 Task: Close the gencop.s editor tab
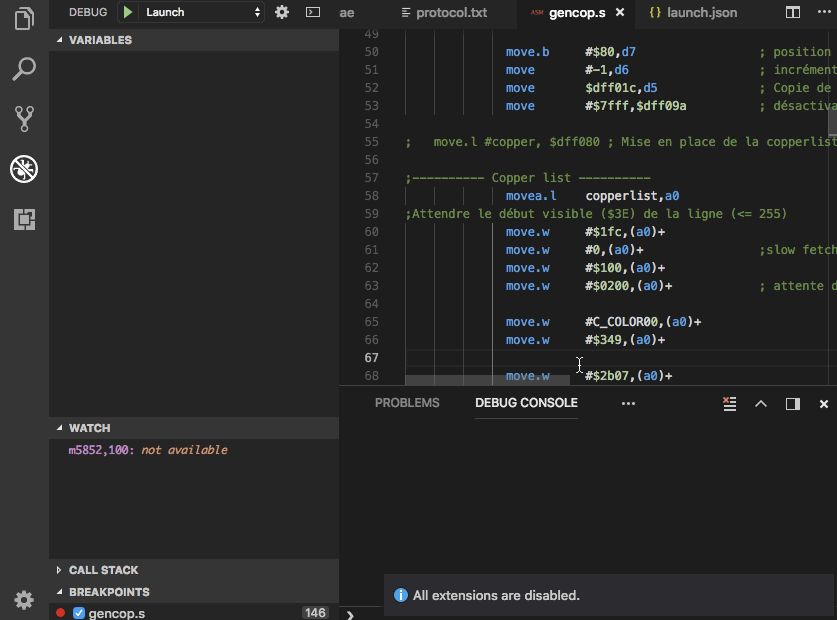(620, 12)
